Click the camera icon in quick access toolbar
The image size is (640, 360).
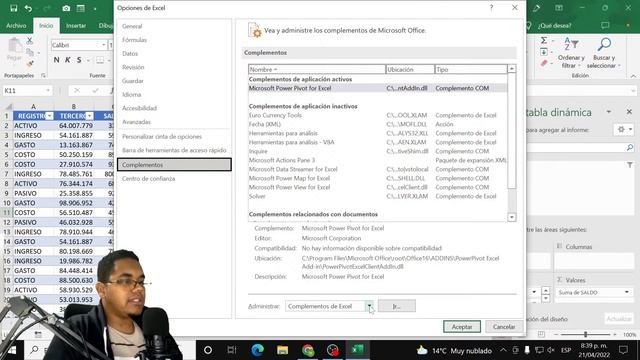point(66,8)
